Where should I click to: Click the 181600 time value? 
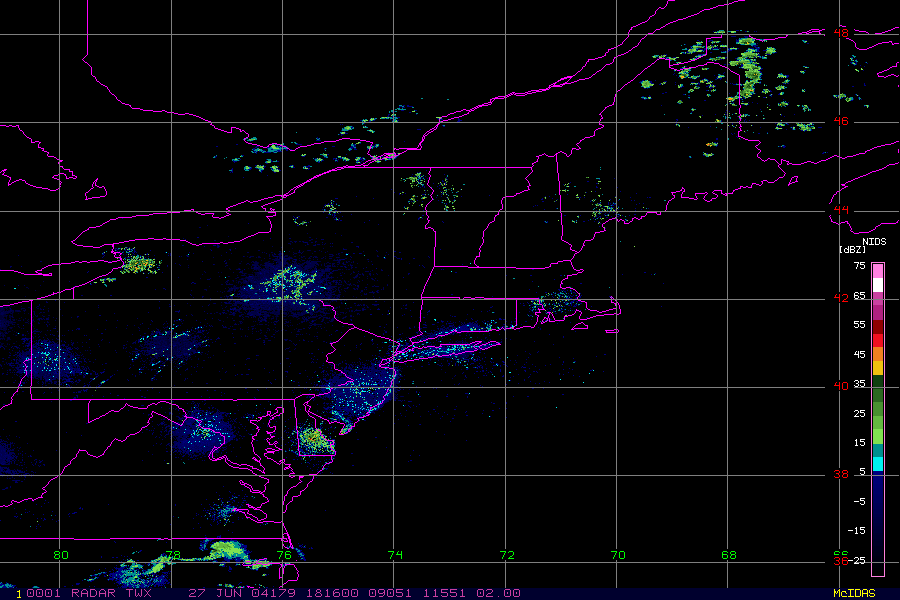[332, 593]
